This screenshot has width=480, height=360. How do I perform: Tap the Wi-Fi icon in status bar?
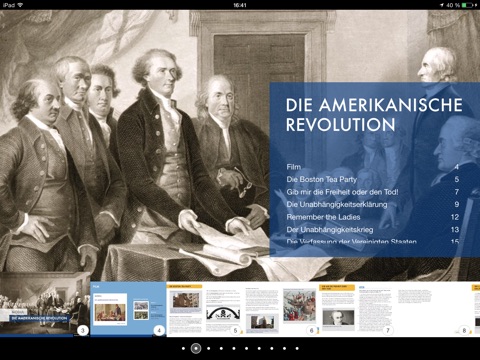[x=20, y=5]
